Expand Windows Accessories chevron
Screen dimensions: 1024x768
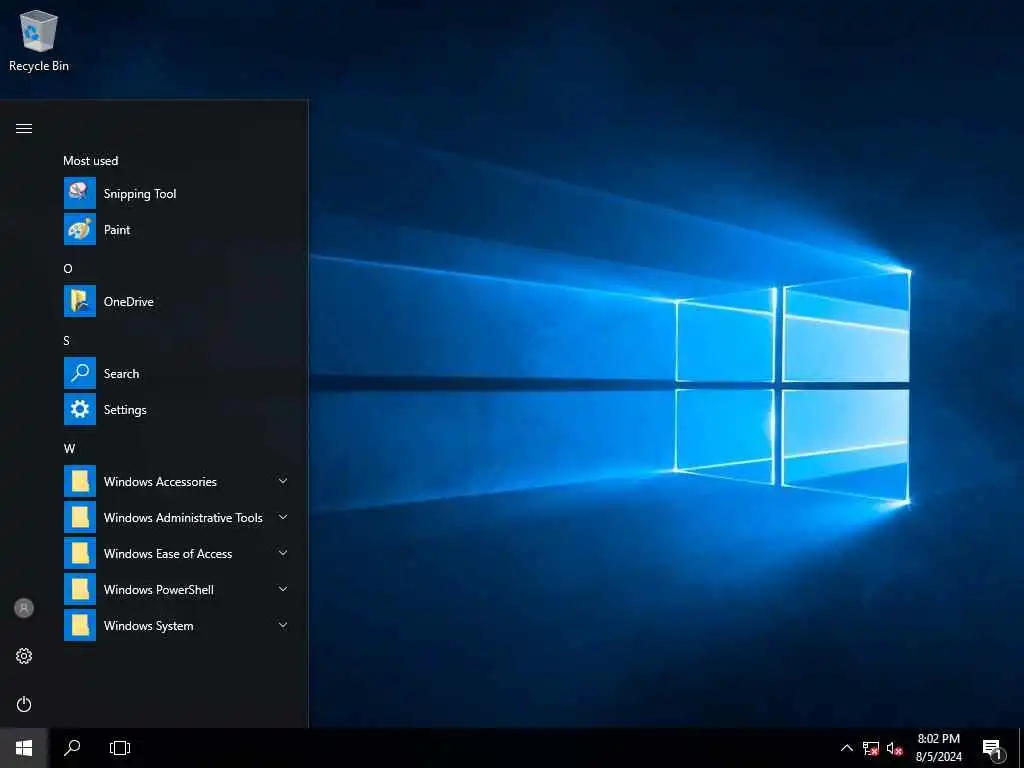[x=283, y=481]
